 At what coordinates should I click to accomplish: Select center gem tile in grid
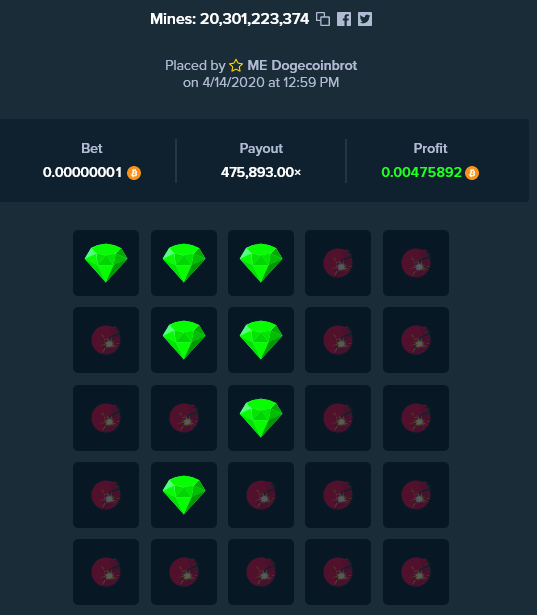261,418
